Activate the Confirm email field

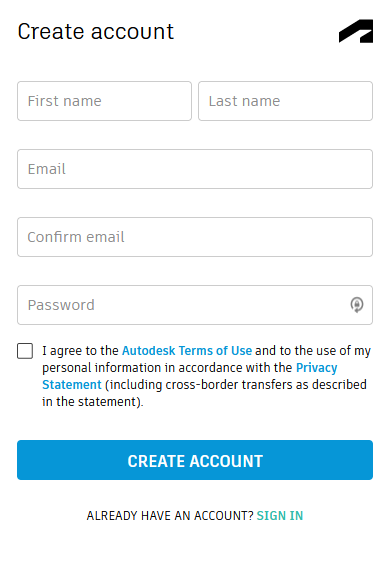[195, 237]
